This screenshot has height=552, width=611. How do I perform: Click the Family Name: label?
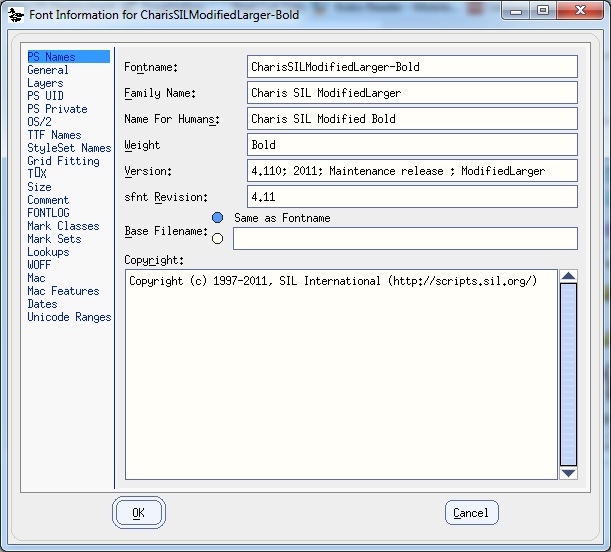click(160, 93)
